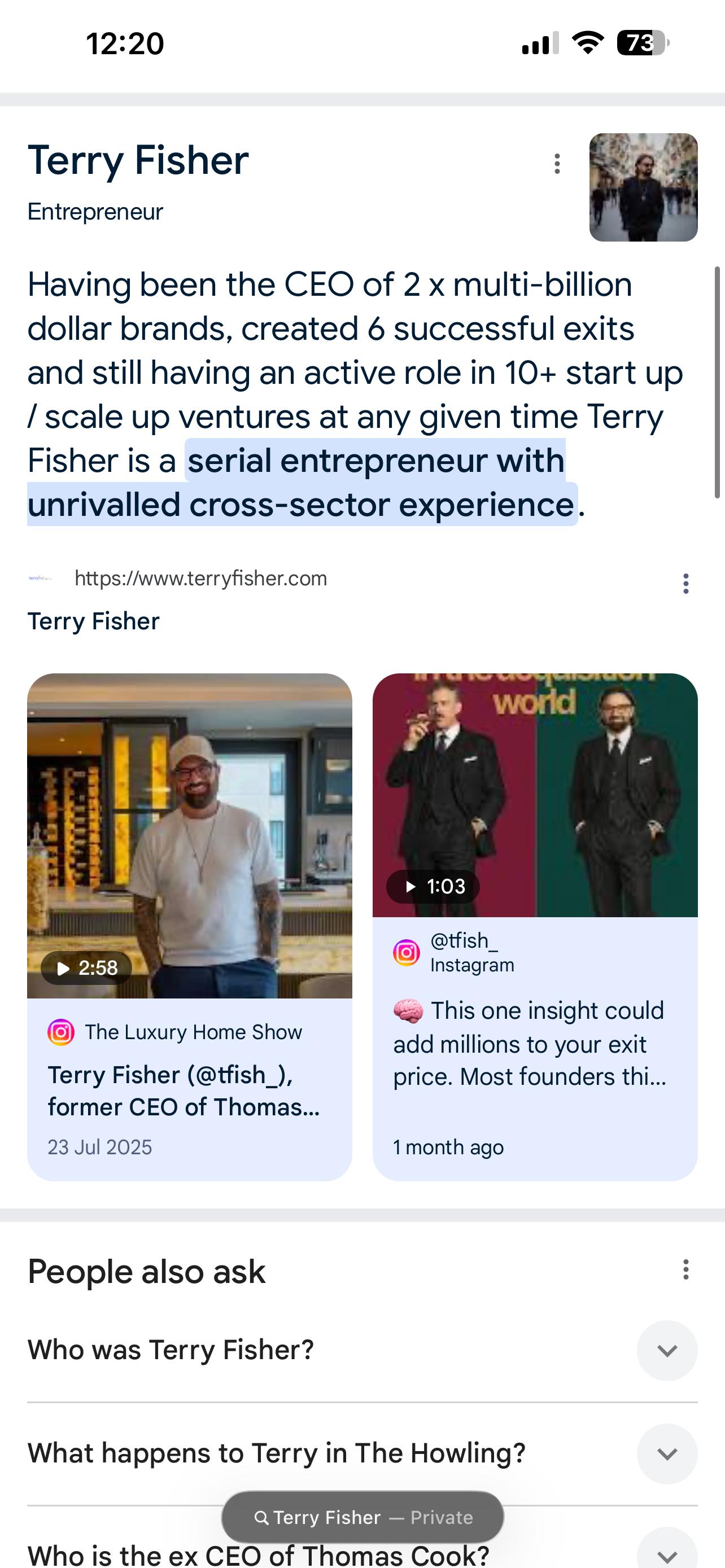Tap Instagram icon beside @tfish_ handle

[x=407, y=953]
